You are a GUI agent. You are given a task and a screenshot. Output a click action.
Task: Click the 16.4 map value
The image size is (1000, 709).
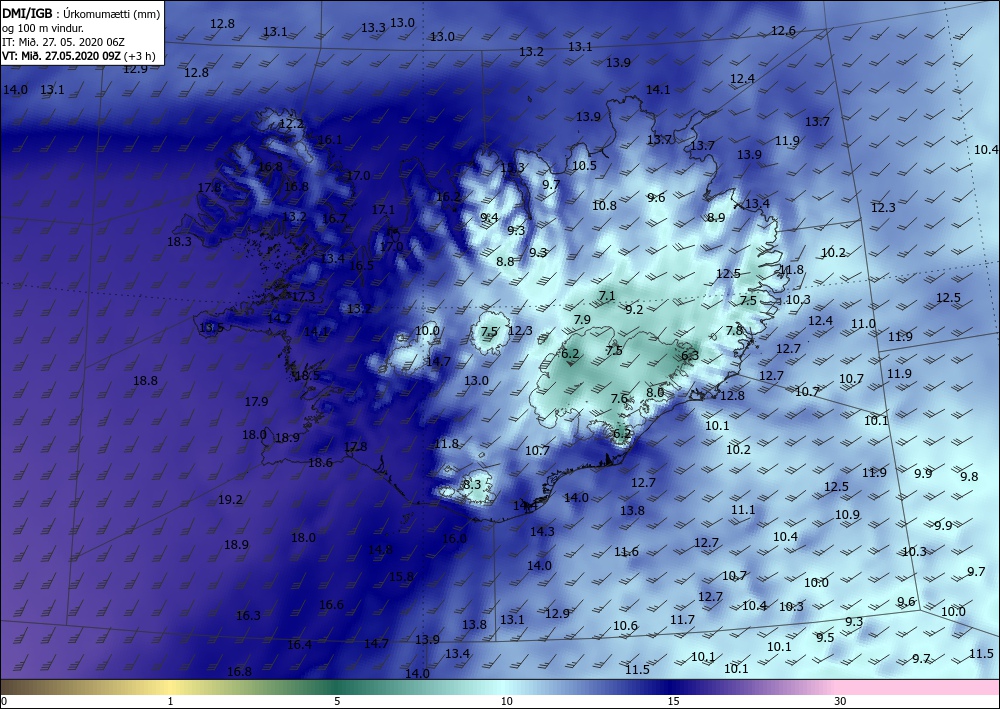[299, 645]
